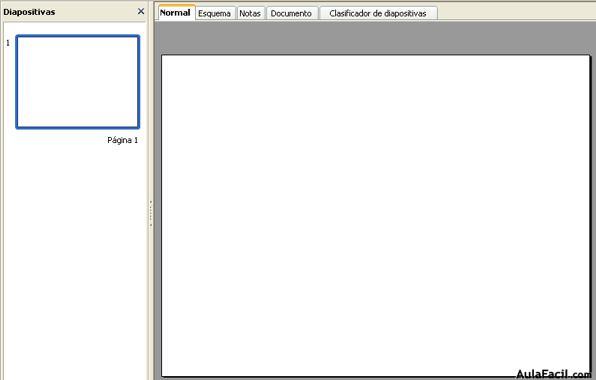Open the Documento view tab

click(x=291, y=13)
